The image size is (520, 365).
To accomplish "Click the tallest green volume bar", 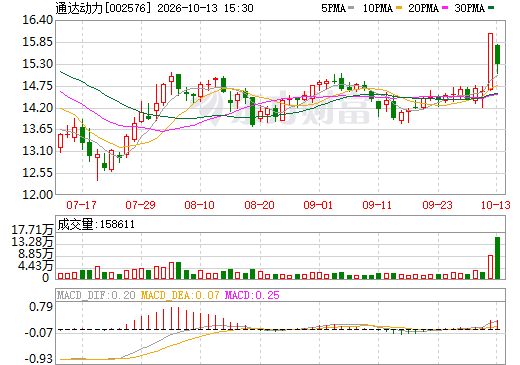I will pyautogui.click(x=497, y=258).
